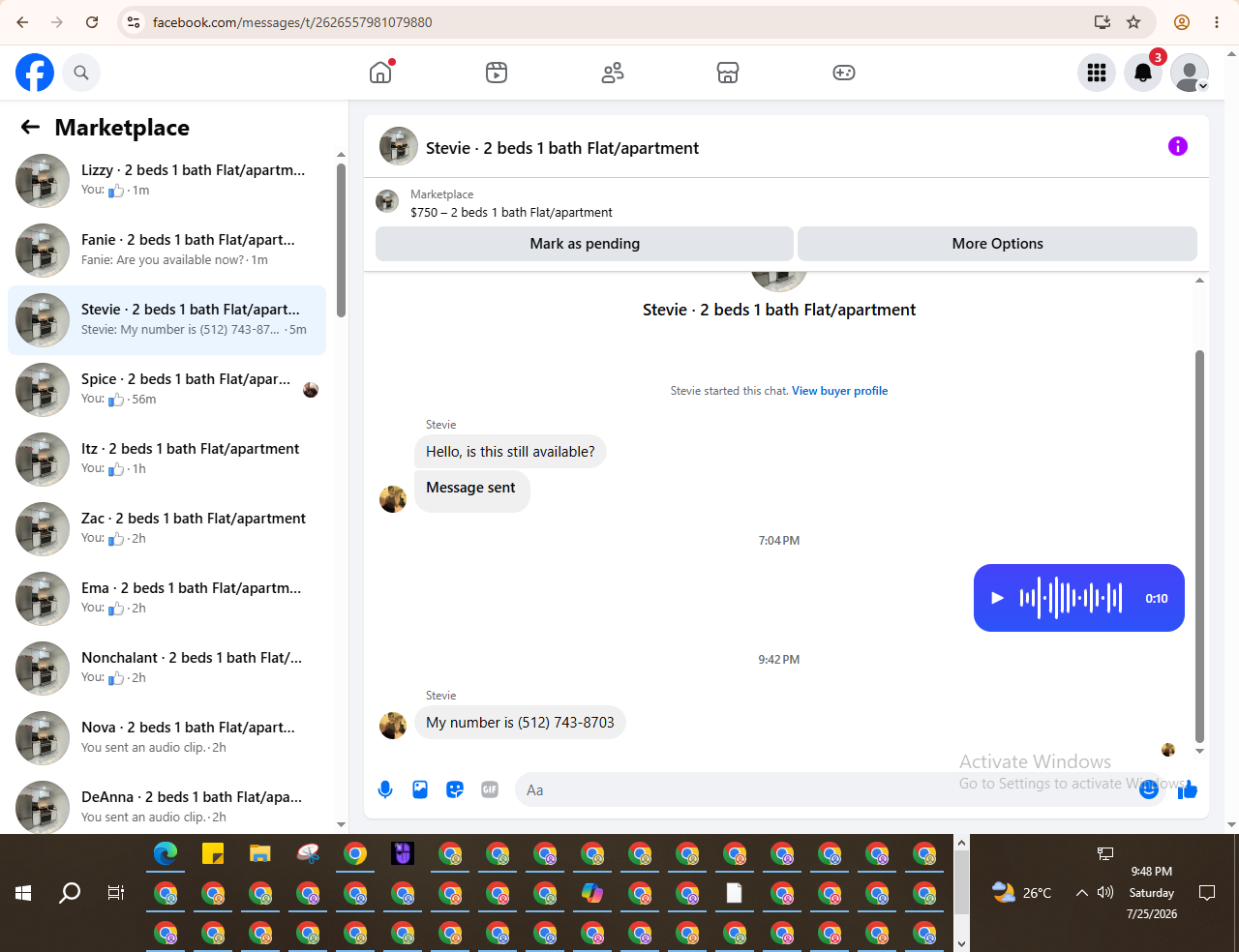This screenshot has width=1239, height=952.
Task: Choose a sticker from composer
Action: (x=455, y=789)
